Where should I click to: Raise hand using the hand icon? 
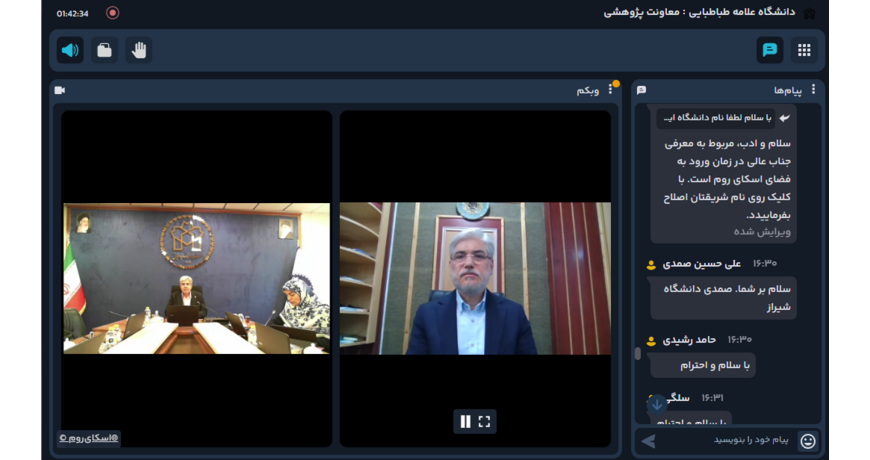point(139,50)
